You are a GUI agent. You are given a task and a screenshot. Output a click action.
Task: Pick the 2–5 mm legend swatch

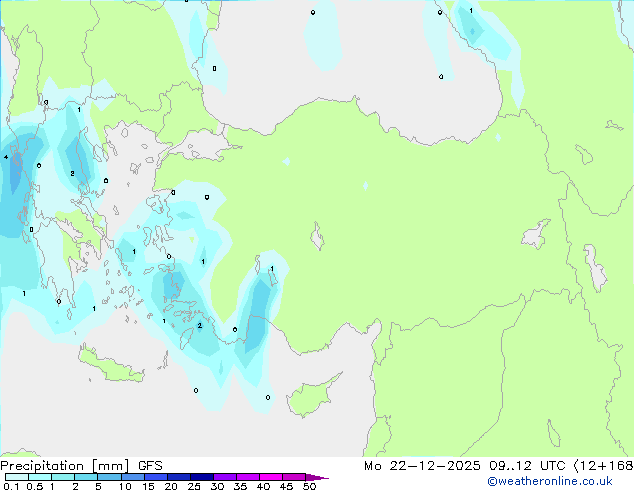click(x=86, y=477)
